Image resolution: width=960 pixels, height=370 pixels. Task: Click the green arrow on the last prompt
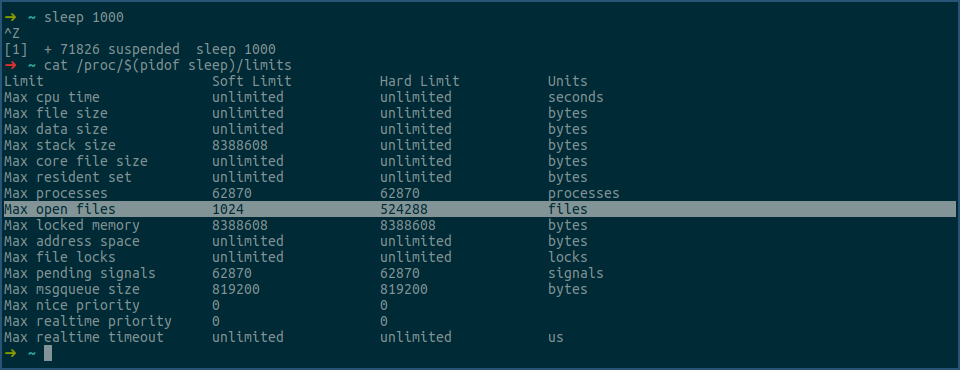pyautogui.click(x=10, y=353)
